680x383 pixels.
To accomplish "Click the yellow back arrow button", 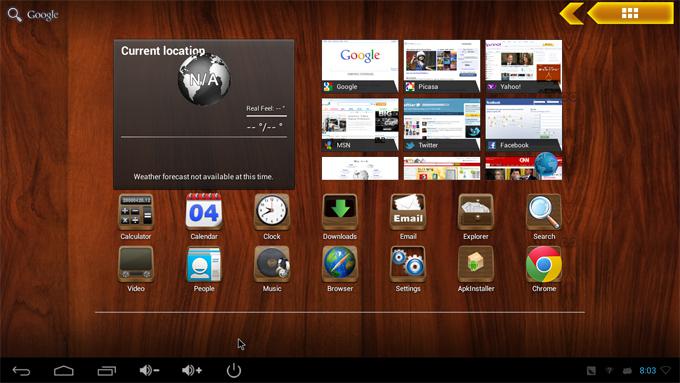I will (572, 13).
